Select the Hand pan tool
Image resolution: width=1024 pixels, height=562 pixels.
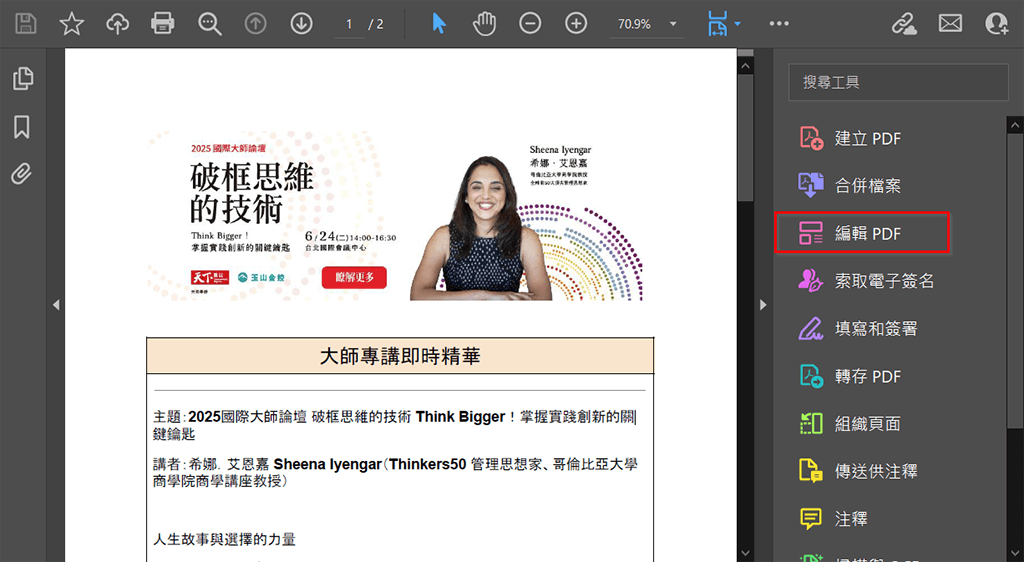point(485,23)
